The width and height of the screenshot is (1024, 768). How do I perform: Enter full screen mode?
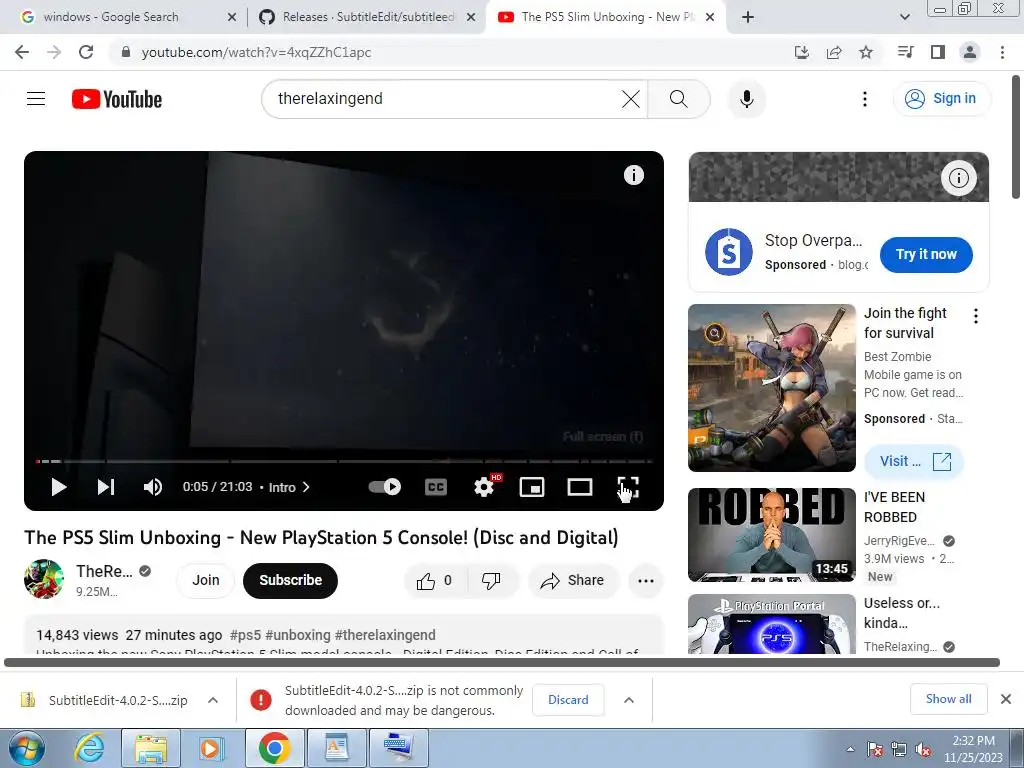[x=628, y=487]
